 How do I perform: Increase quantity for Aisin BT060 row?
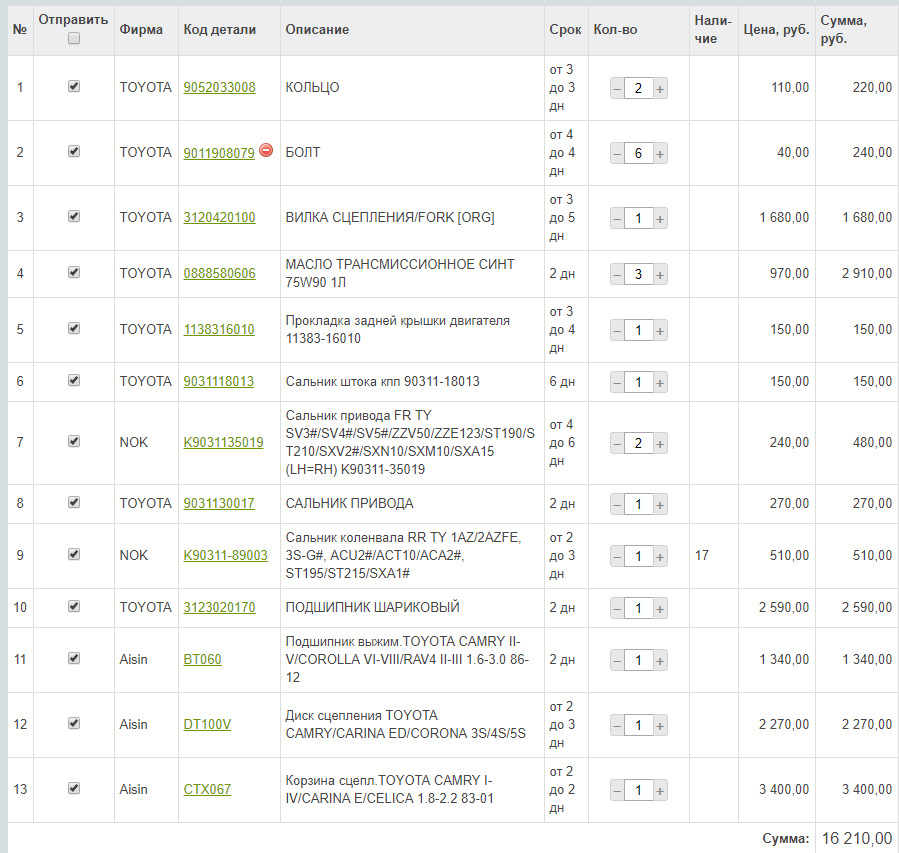[660, 660]
